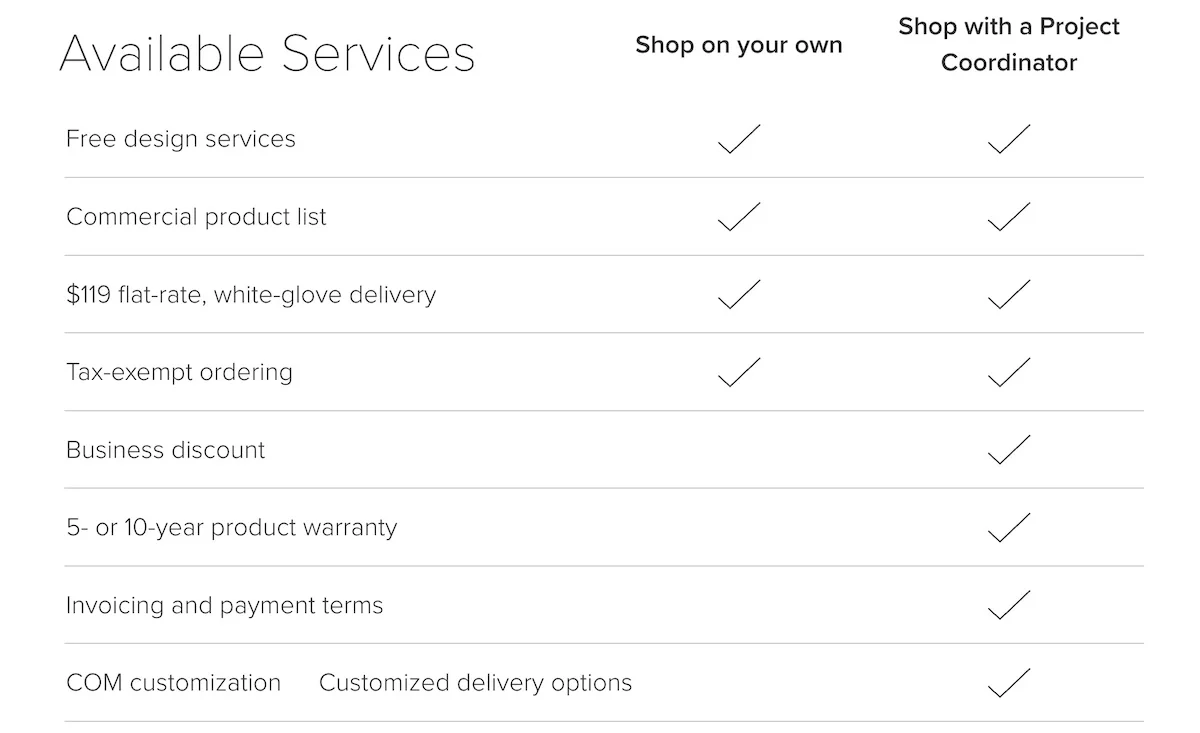
Task: Click the product warranty row checkmark
Action: click(x=1009, y=527)
